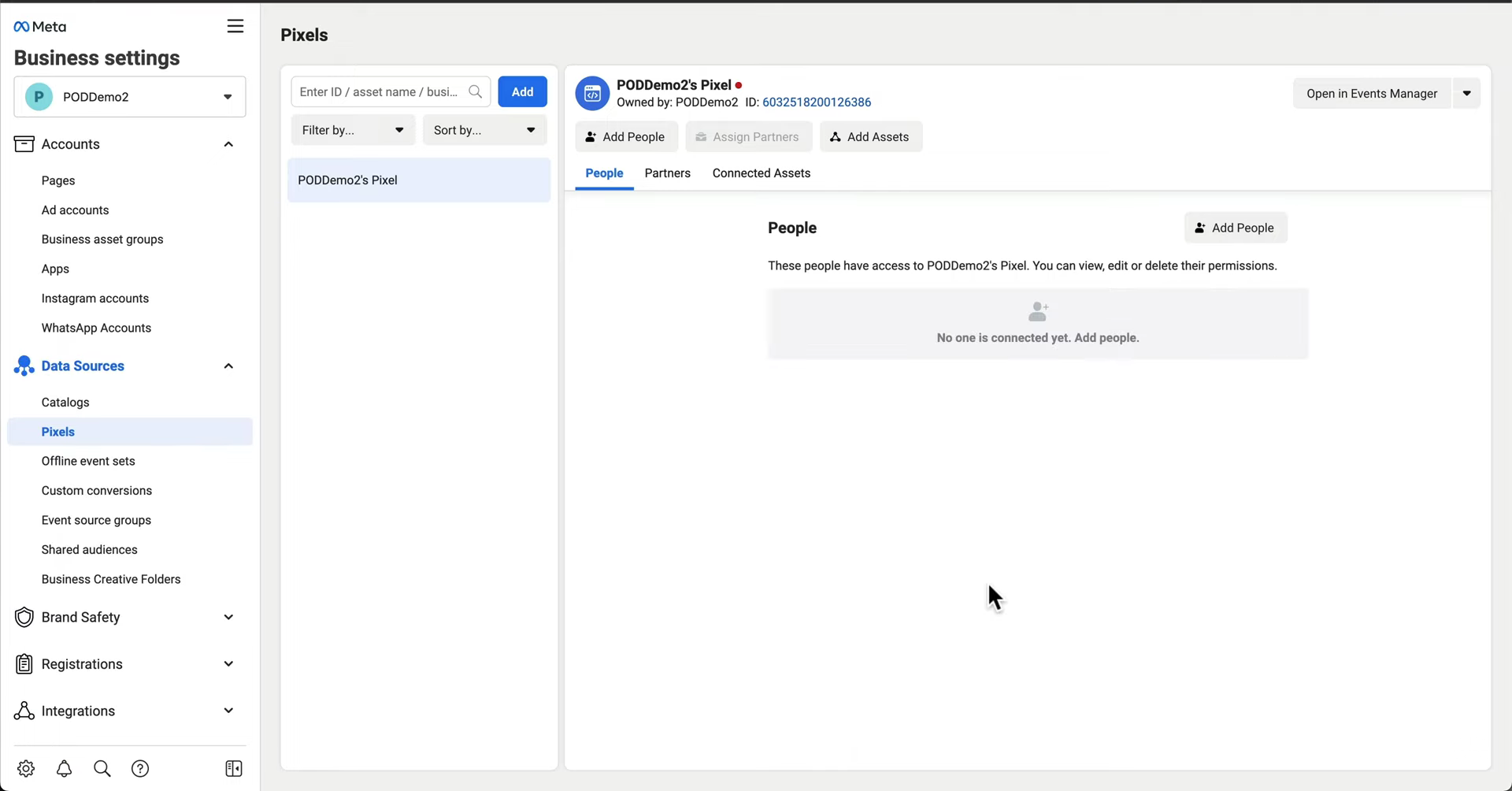Click the pixel ID 6032518200126386 link
Screen dimensions: 1512x791
click(817, 102)
